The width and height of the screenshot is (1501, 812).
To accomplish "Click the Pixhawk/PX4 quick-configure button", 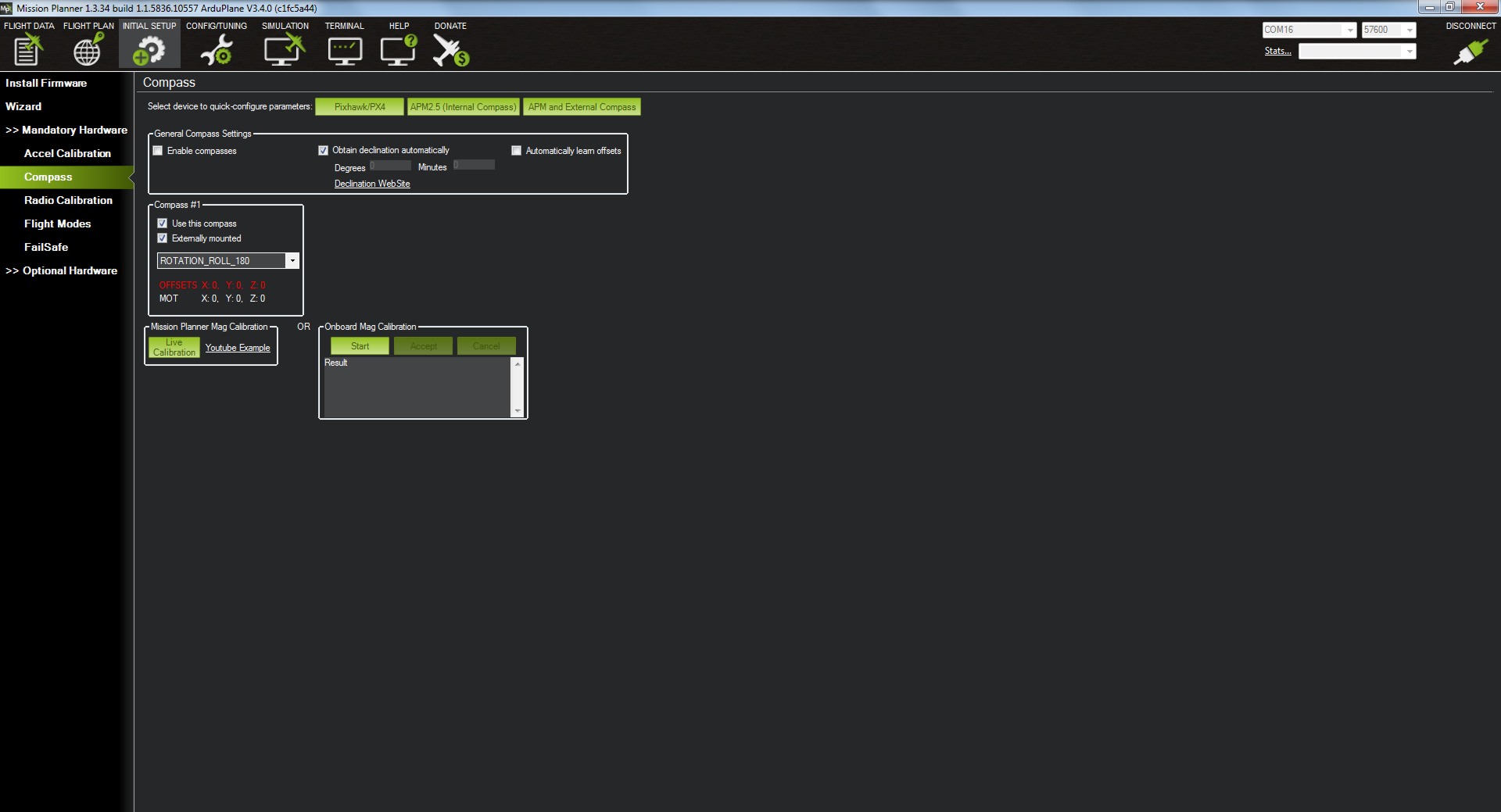I will pyautogui.click(x=360, y=107).
